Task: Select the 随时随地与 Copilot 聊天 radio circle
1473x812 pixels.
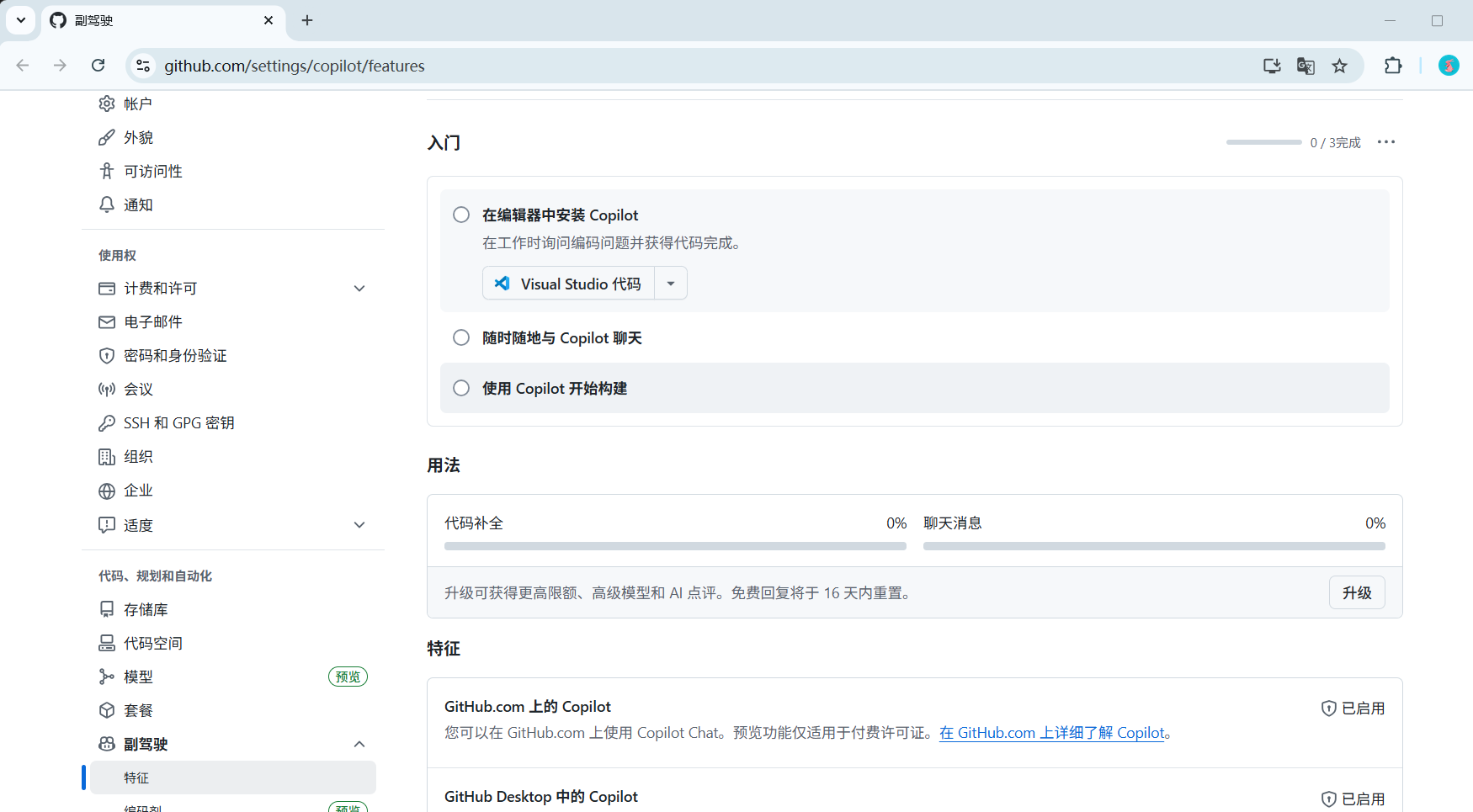Action: pyautogui.click(x=461, y=337)
